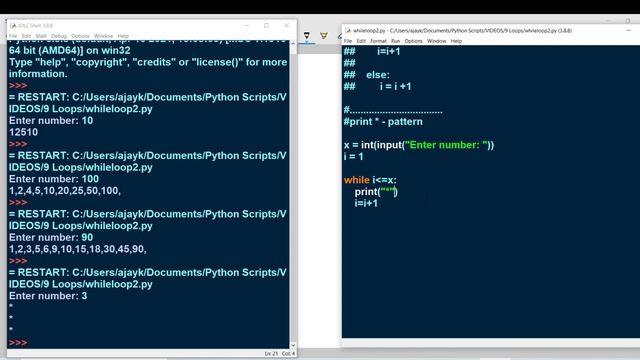Open Help menu in whileloop2.py editor
Image resolution: width=640 pixels, height=360 pixels.
pos(456,41)
